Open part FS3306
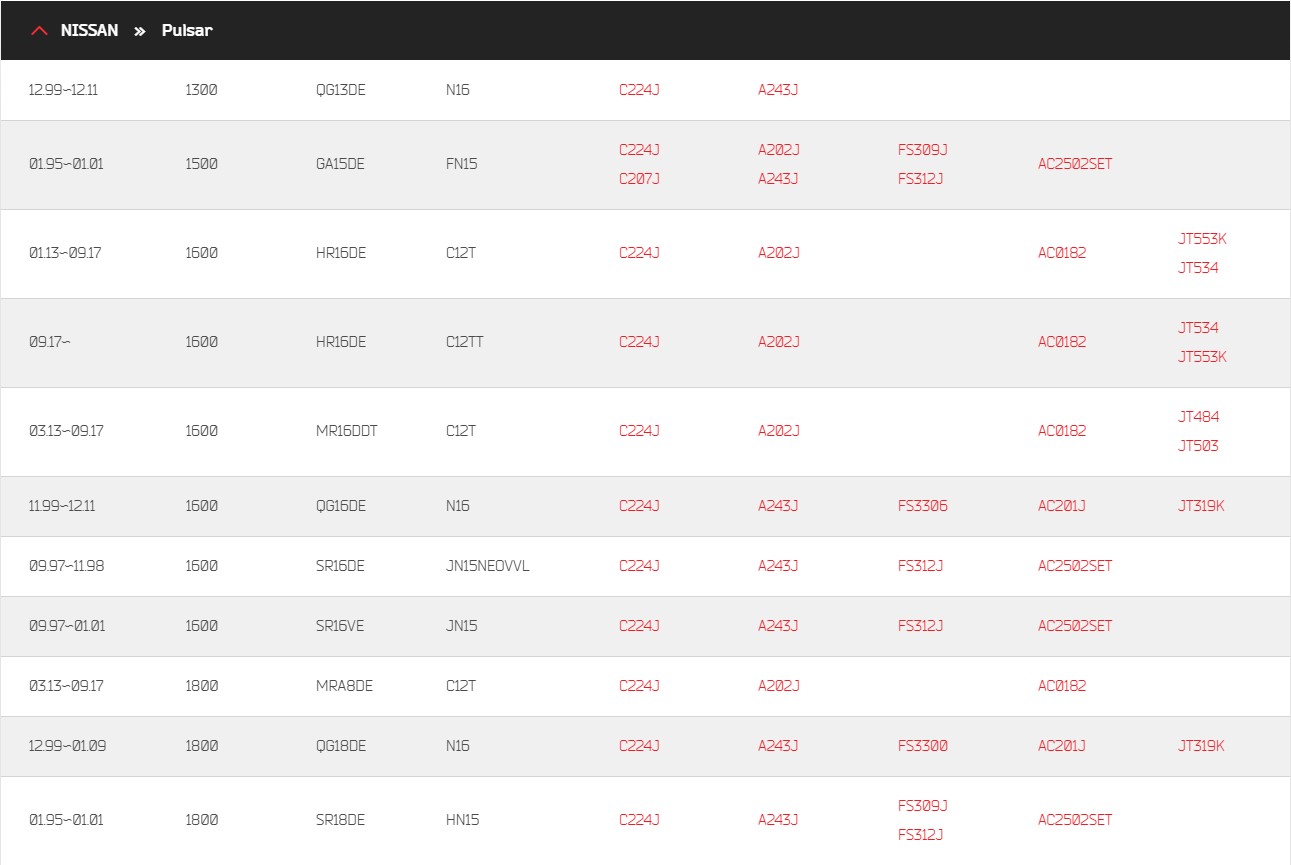1291x865 pixels. [923, 506]
